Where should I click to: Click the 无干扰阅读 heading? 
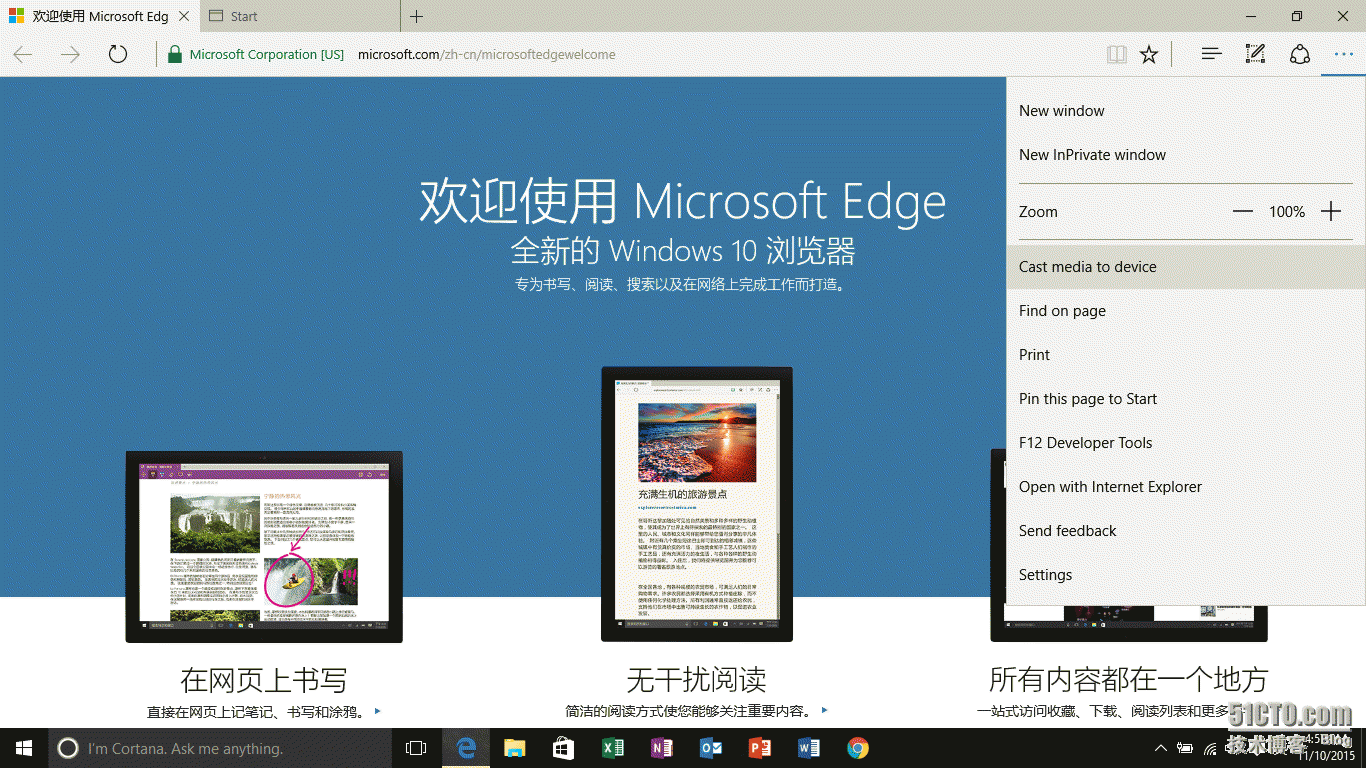pyautogui.click(x=697, y=680)
